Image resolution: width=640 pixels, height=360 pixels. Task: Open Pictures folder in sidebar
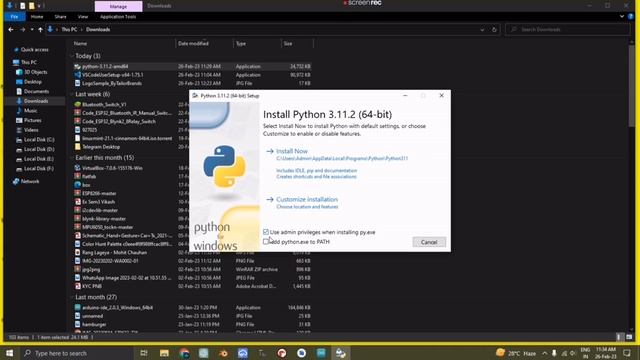pyautogui.click(x=32, y=120)
